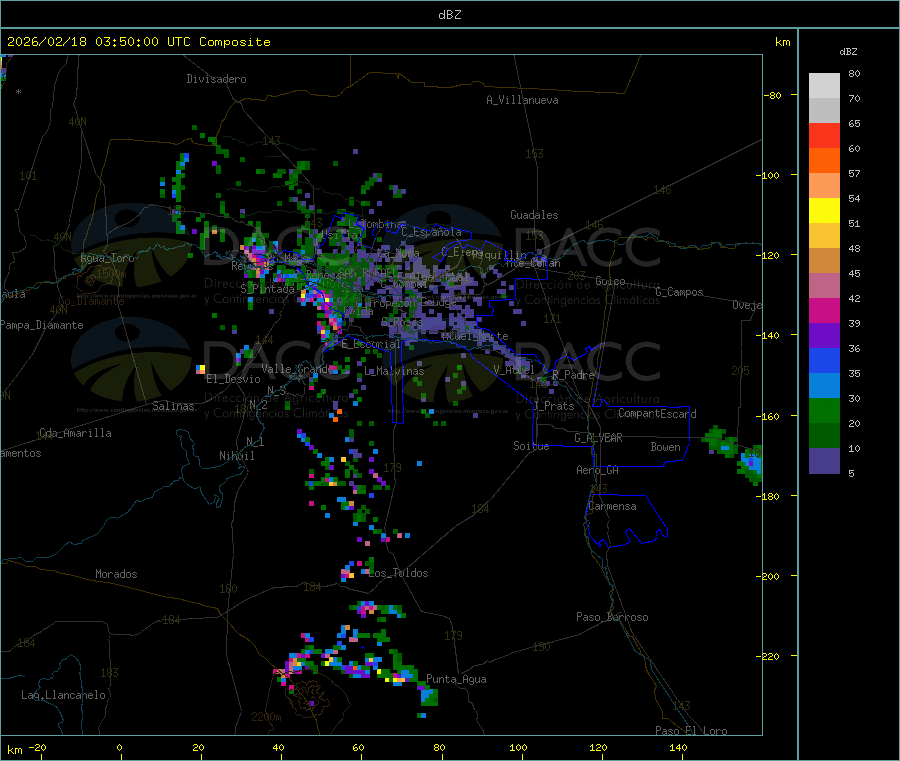This screenshot has width=900, height=761.
Task: Click the L_Malvinas map label
Action: (394, 371)
